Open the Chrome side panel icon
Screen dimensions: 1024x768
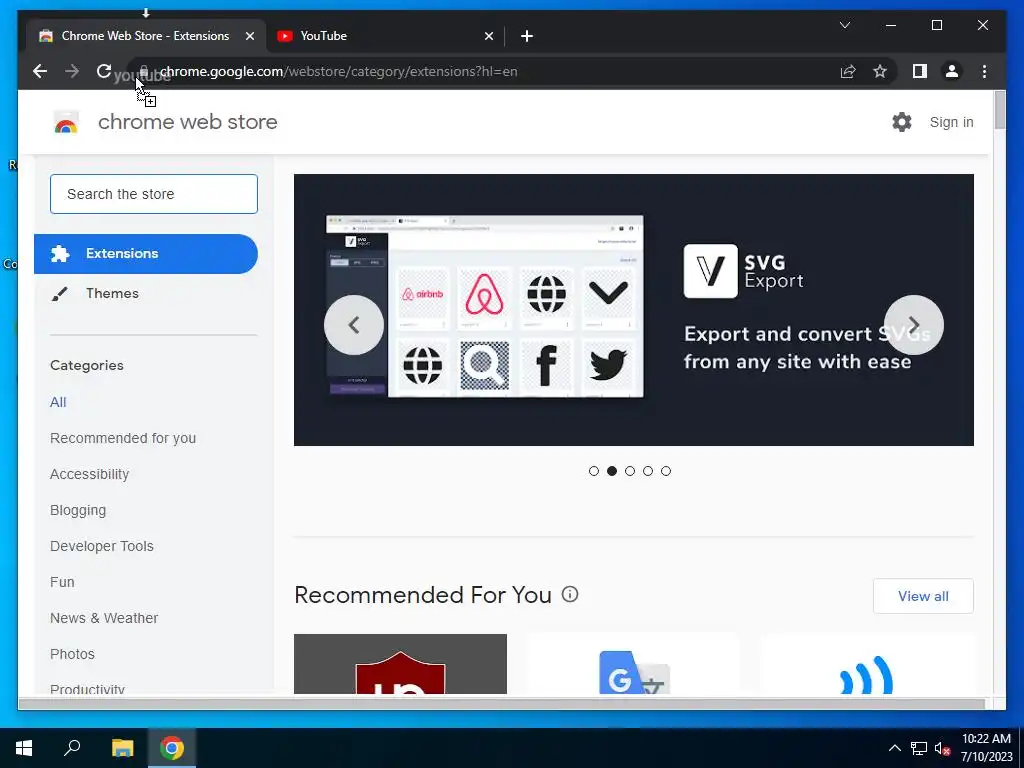coord(920,71)
